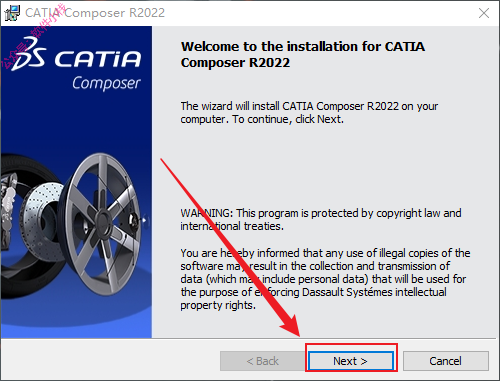Click the 'You are hereby informed' paragraph

coord(325,279)
